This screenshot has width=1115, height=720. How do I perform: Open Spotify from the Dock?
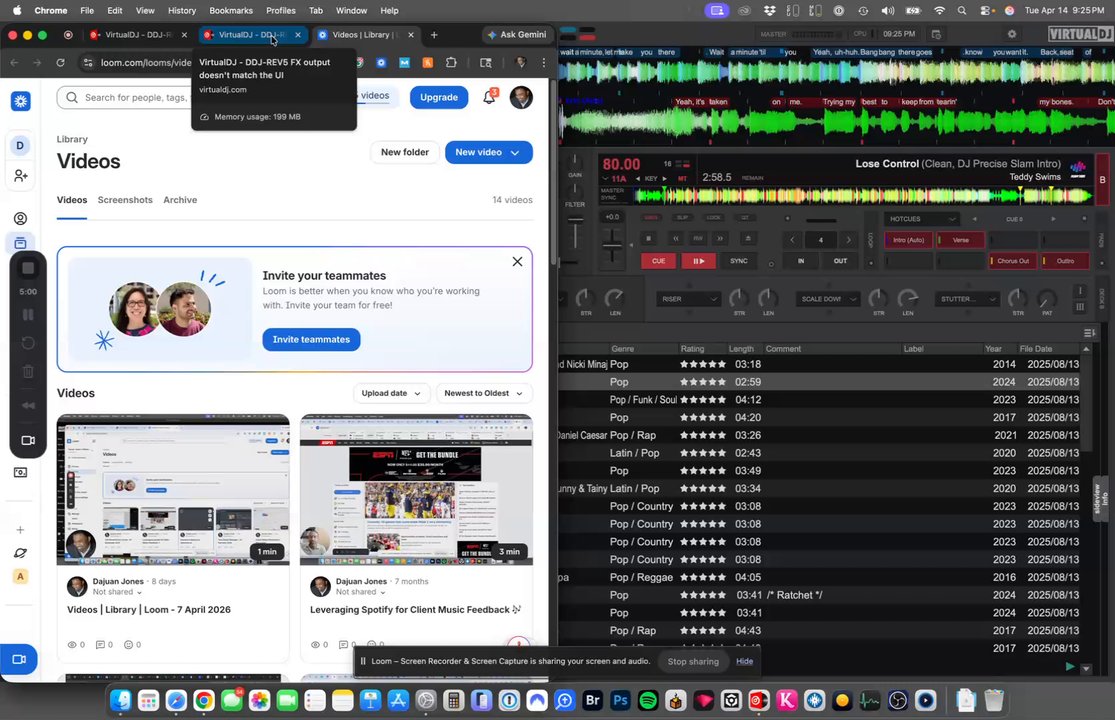[x=648, y=701]
